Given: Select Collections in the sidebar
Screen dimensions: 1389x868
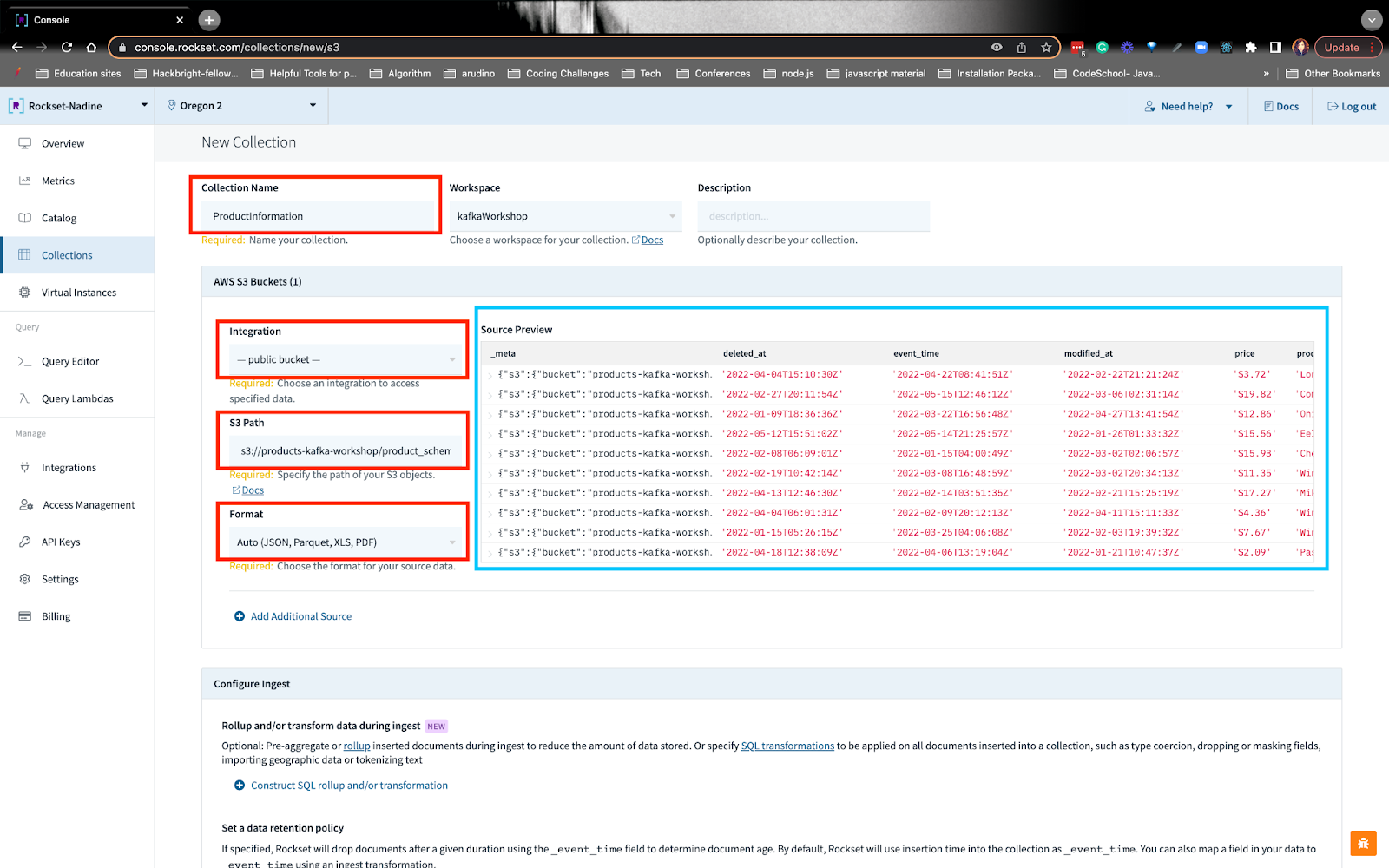Looking at the screenshot, I should [77, 255].
